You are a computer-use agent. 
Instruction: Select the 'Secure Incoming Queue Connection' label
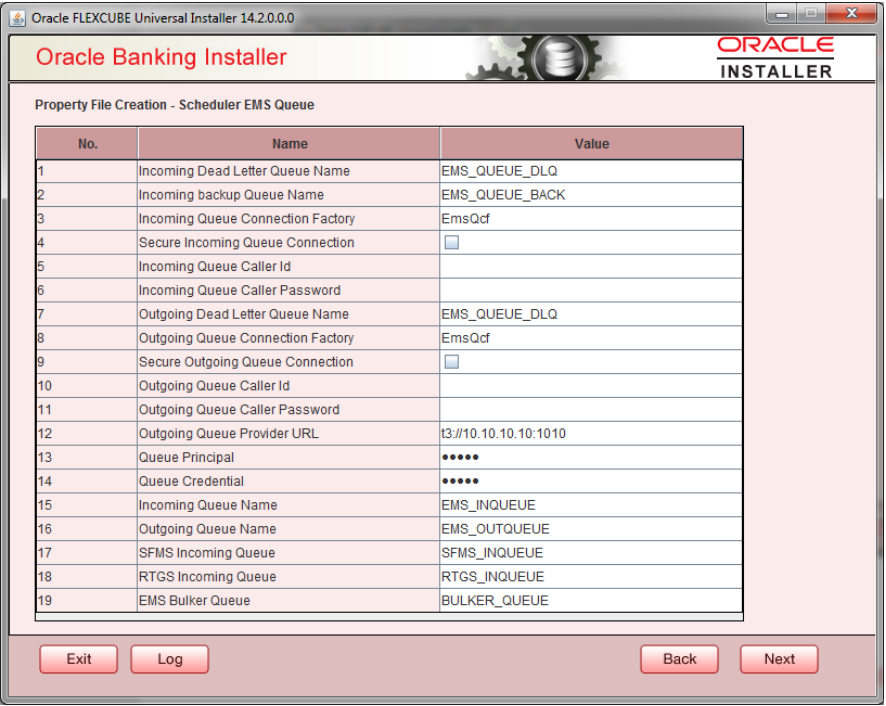246,242
